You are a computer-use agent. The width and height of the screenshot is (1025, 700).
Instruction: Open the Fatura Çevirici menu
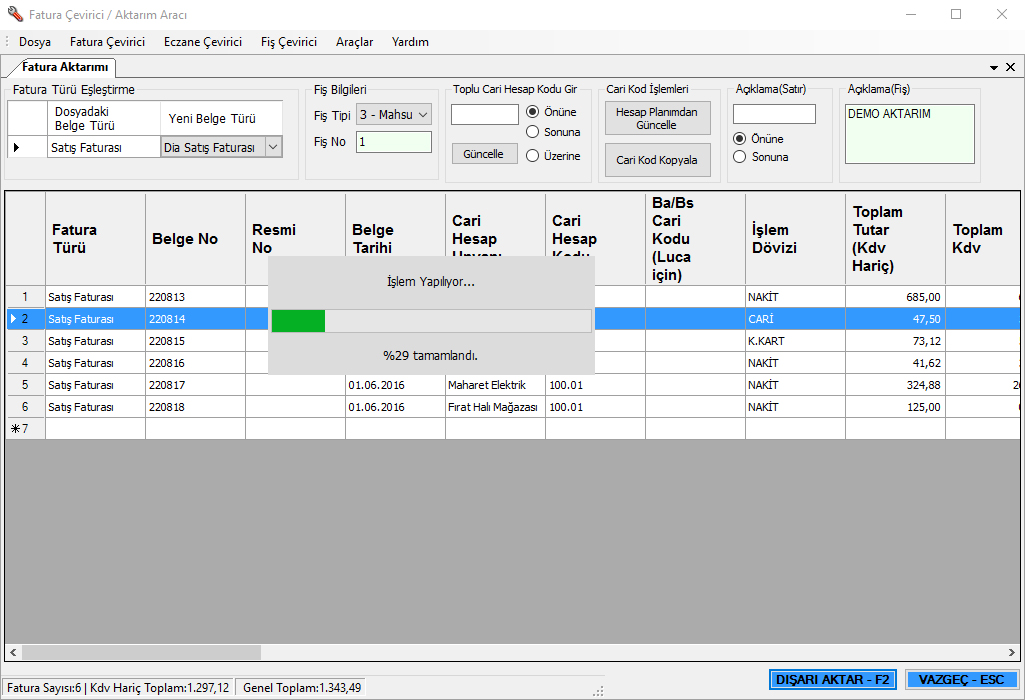(x=107, y=42)
